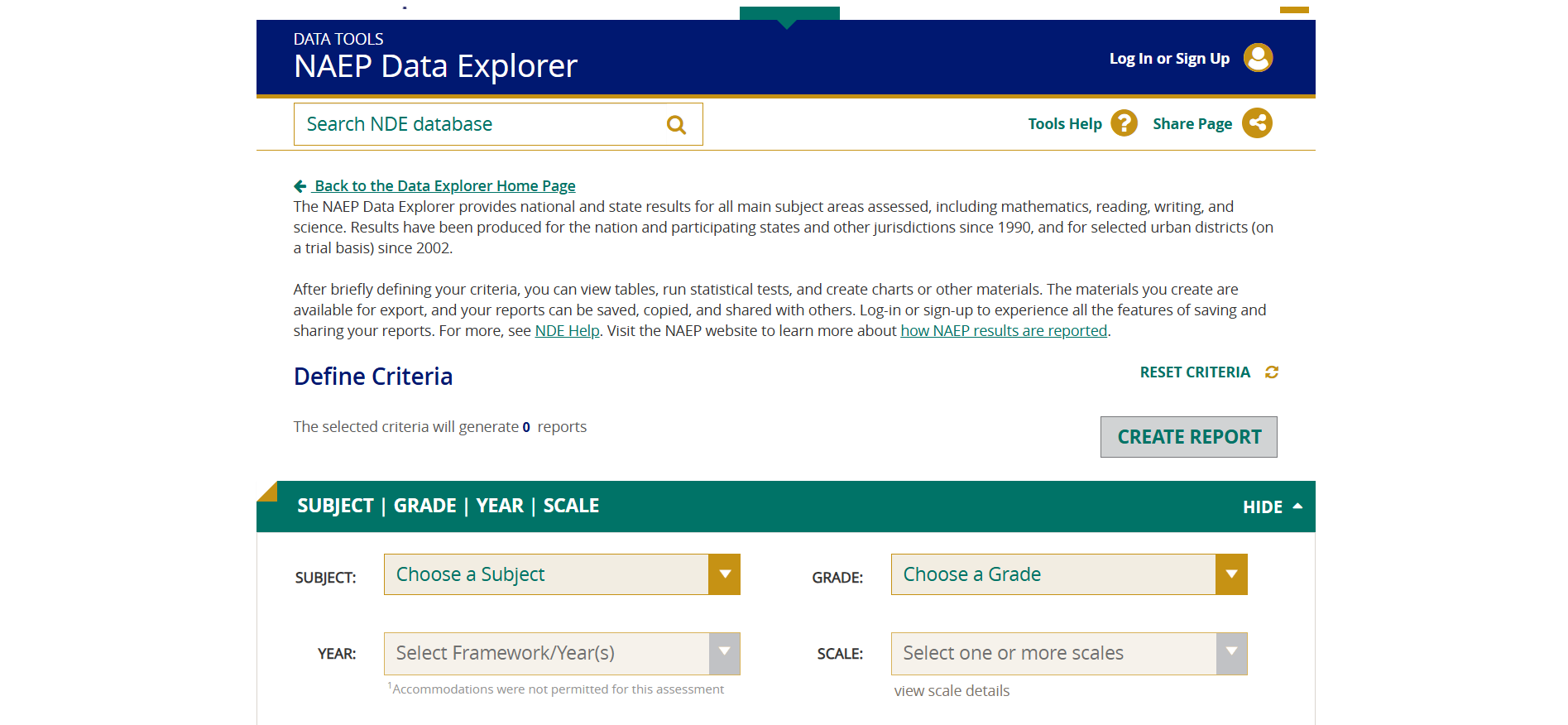Open how NAEP results are reported link
Screen dimensions: 1568x725
pos(1004,331)
